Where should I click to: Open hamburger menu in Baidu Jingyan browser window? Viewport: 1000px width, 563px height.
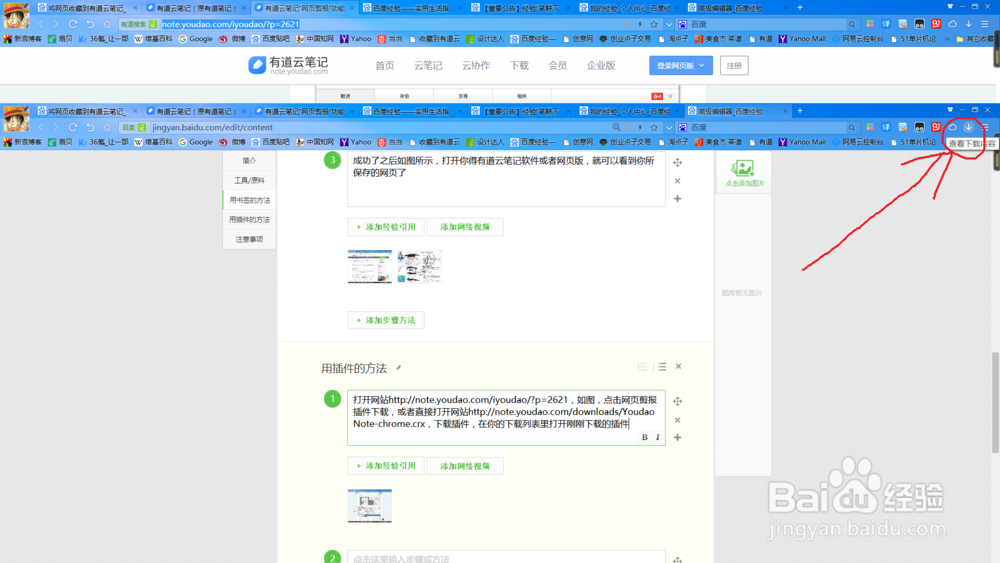pyautogui.click(x=985, y=128)
